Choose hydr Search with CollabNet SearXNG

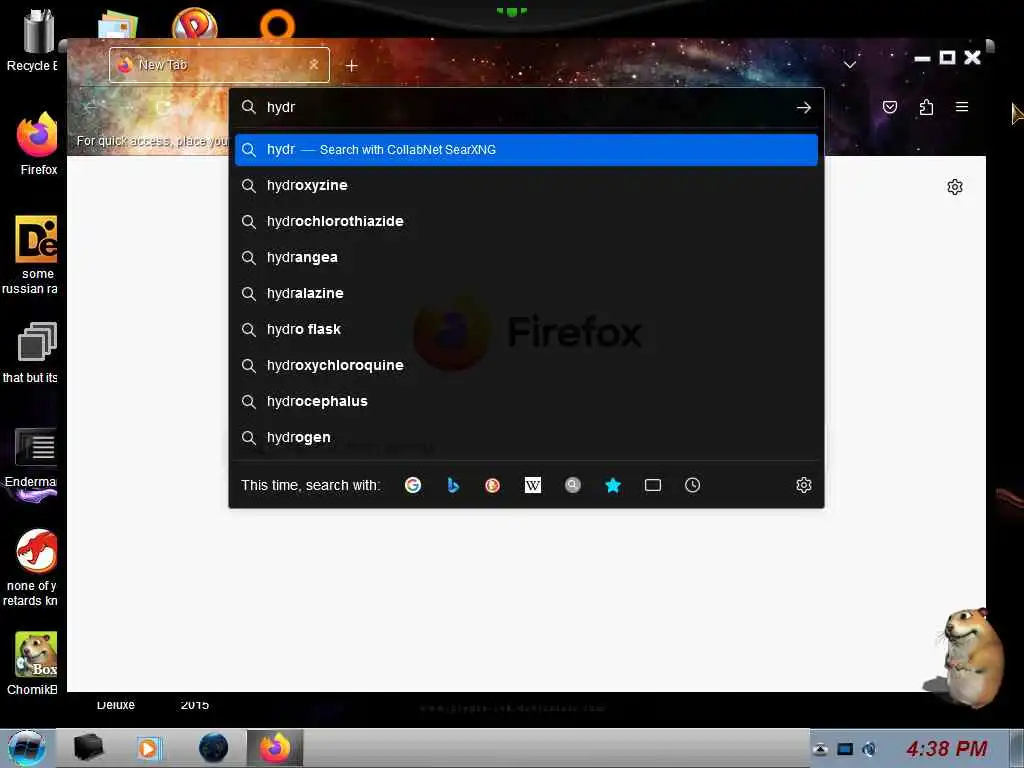click(x=526, y=150)
